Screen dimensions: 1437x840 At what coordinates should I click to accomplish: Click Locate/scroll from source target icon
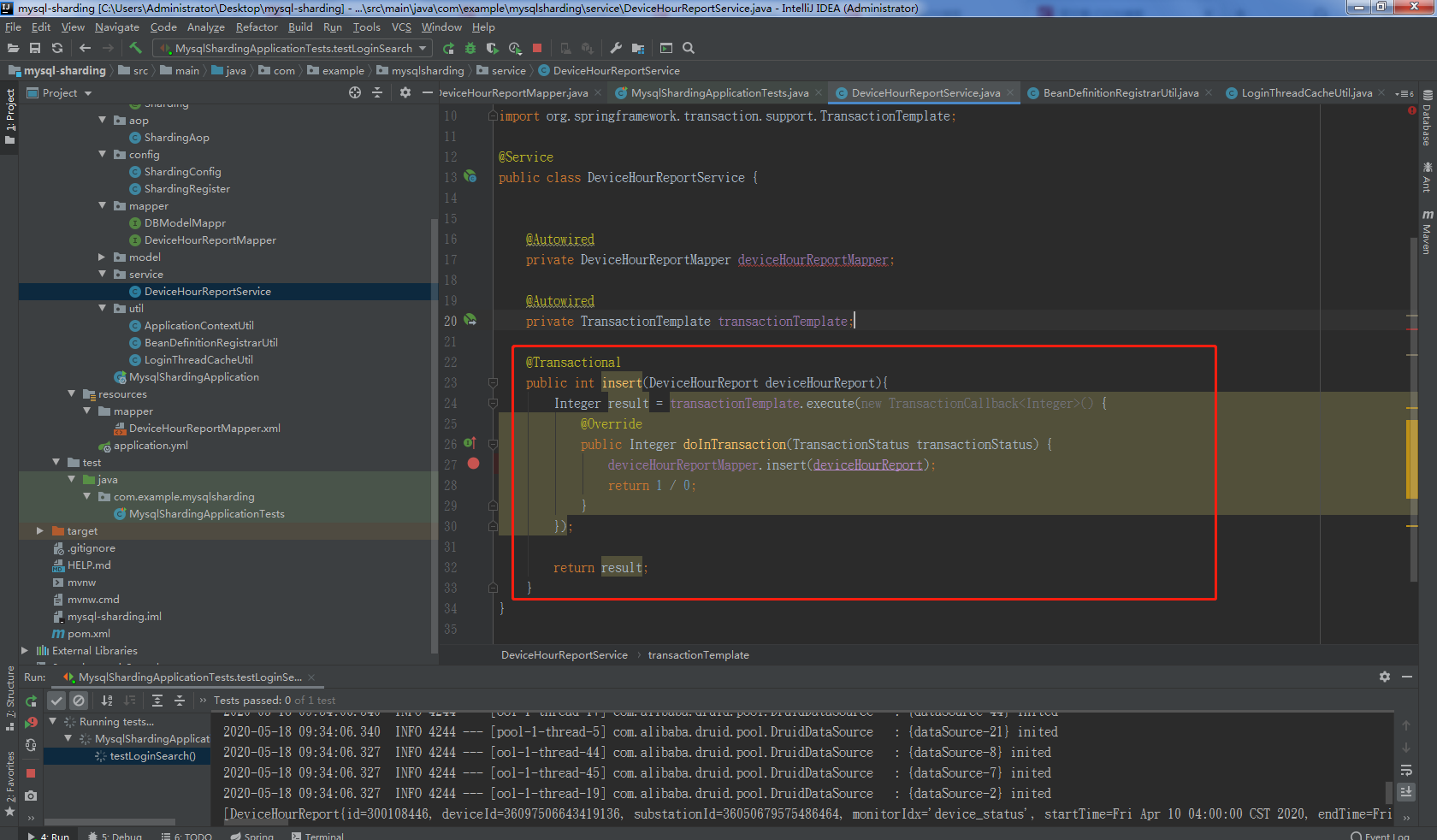click(355, 92)
